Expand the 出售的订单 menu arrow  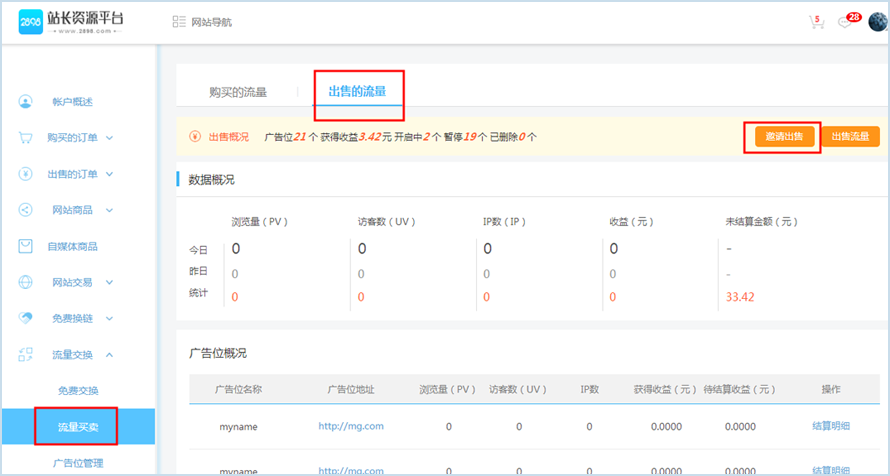point(109,174)
